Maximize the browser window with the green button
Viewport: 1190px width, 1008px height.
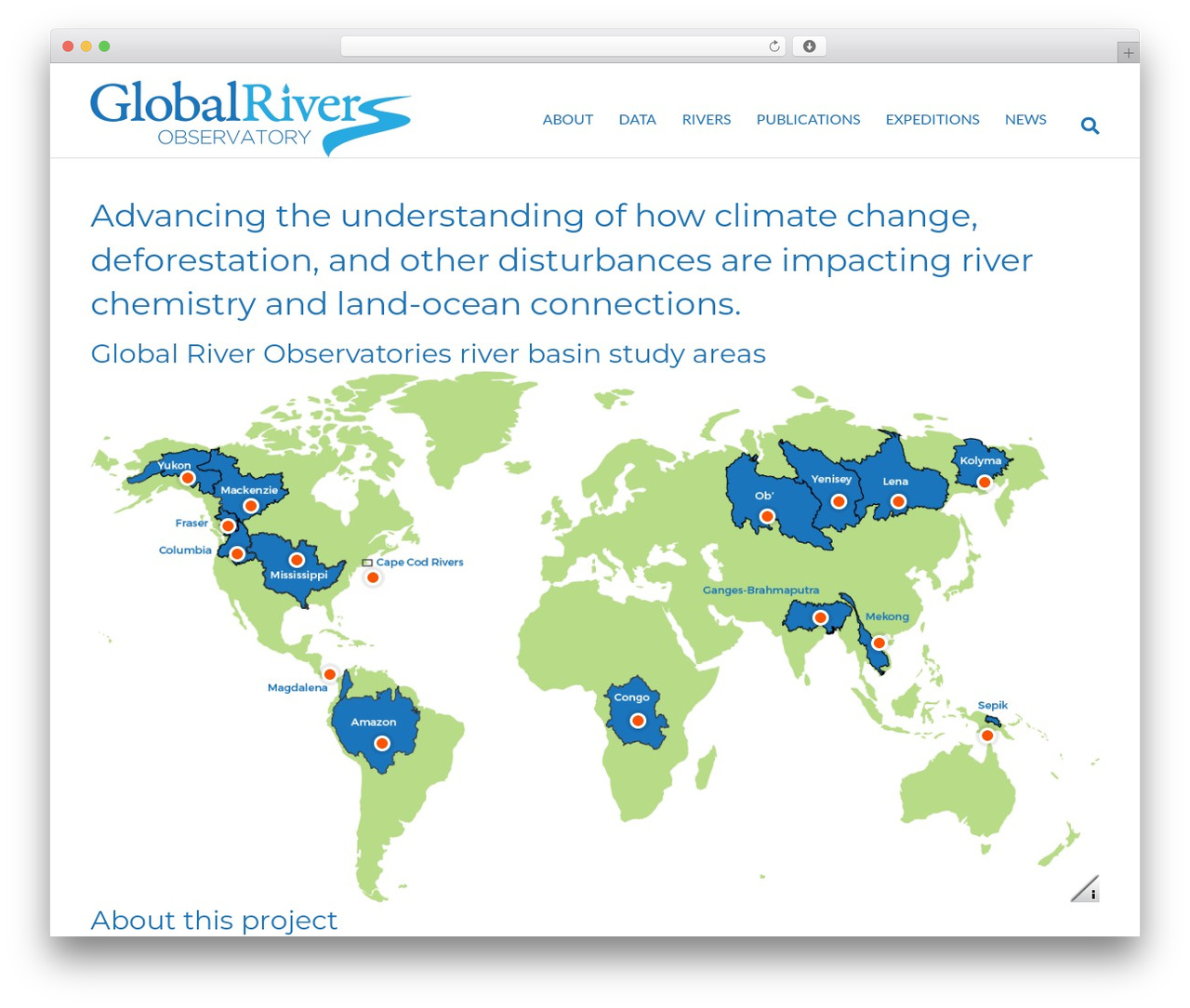click(104, 46)
